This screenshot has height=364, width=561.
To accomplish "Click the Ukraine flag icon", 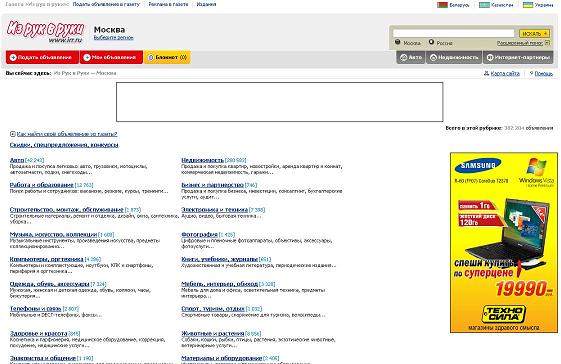I will click(528, 5).
